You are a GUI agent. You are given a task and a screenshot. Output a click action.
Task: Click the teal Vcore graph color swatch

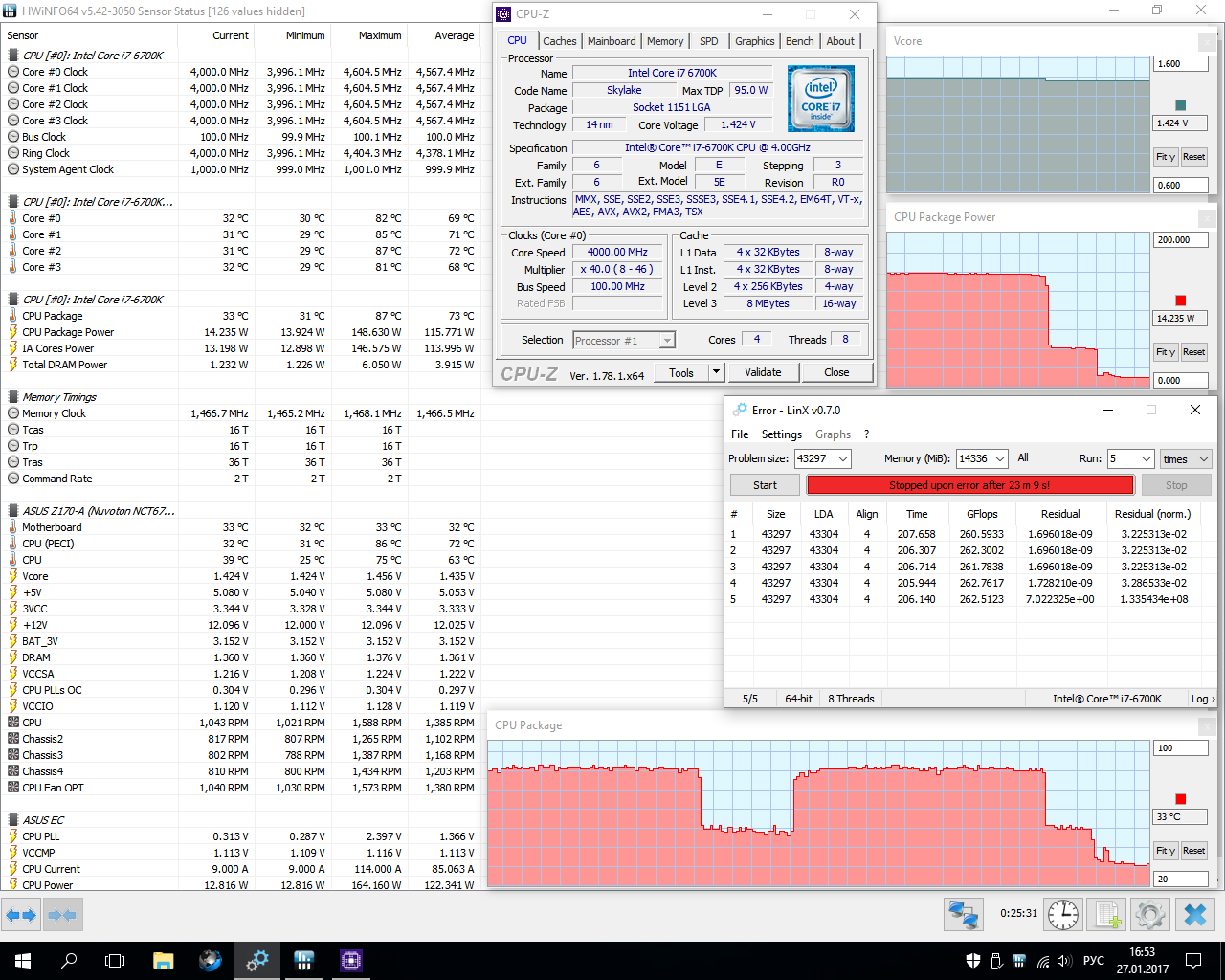click(x=1180, y=105)
